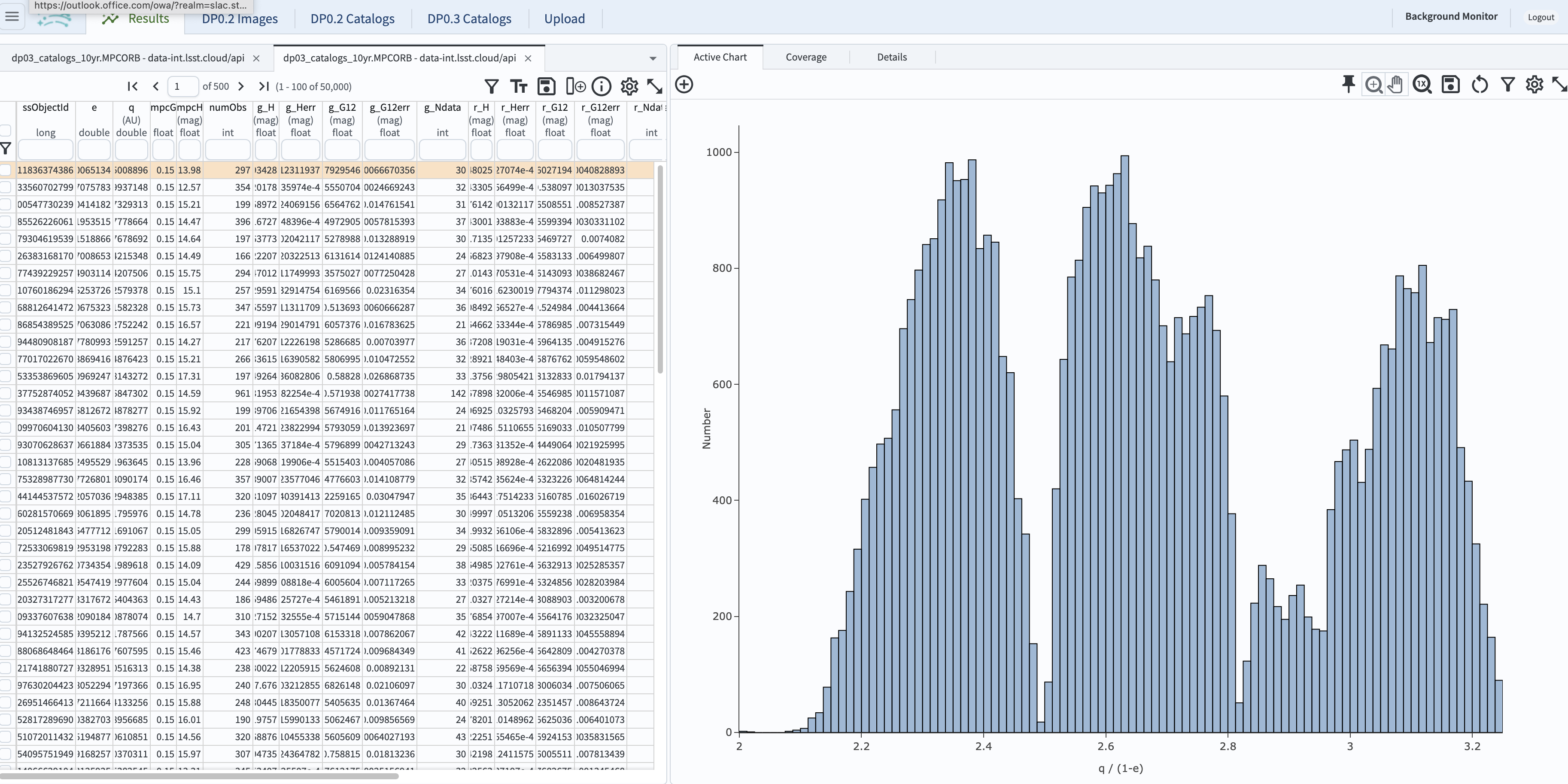Viewport: 1568px width, 784px height.
Task: Jump to last table page
Action: 264,86
